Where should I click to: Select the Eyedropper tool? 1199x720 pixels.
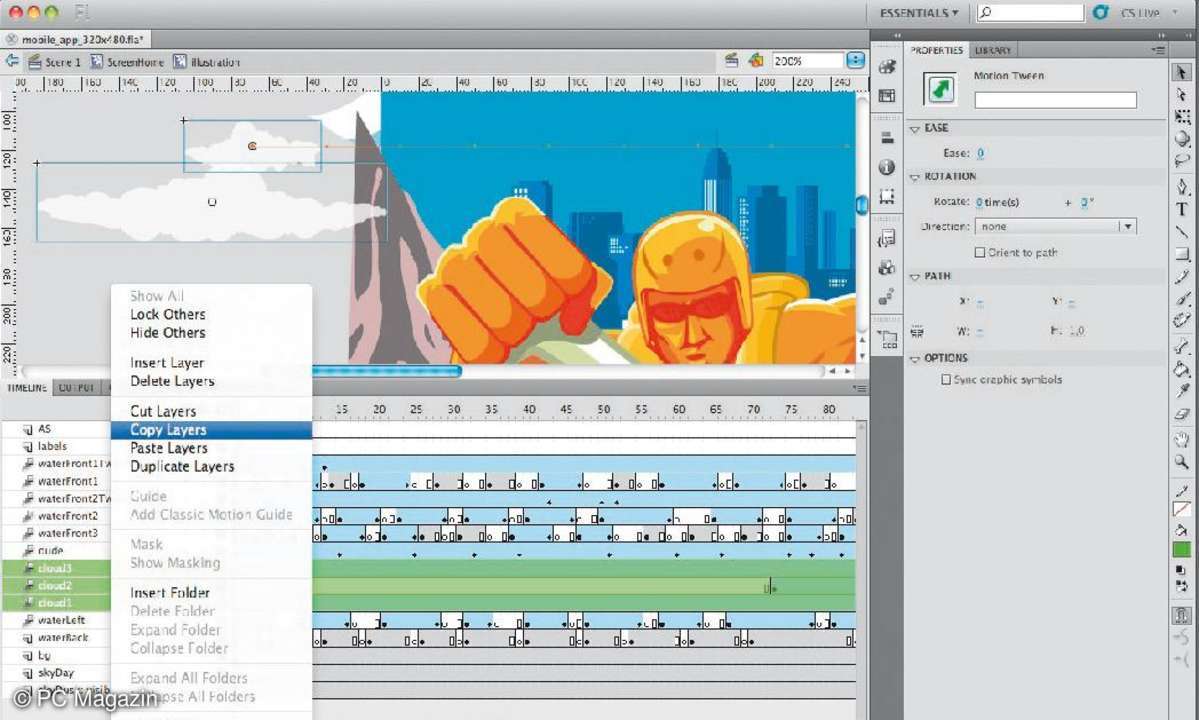(x=1182, y=392)
